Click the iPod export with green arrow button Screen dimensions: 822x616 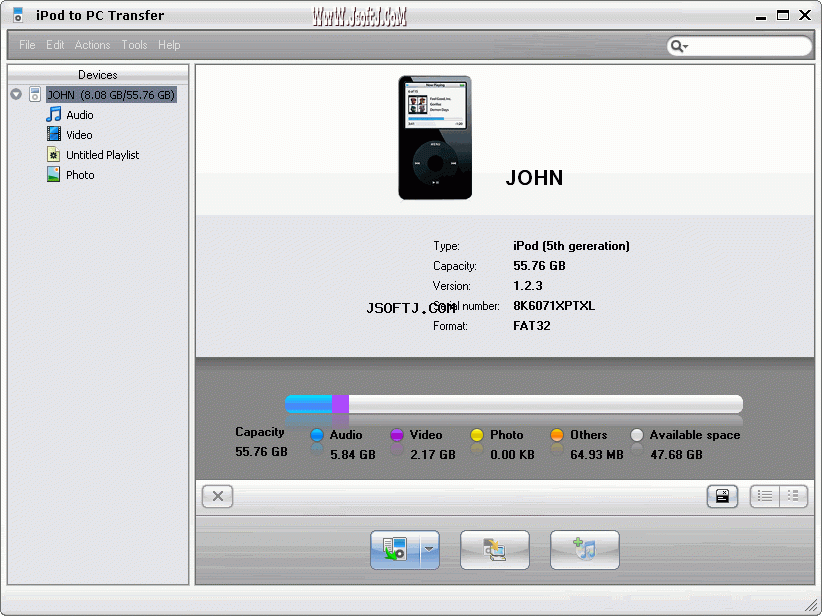[395, 549]
